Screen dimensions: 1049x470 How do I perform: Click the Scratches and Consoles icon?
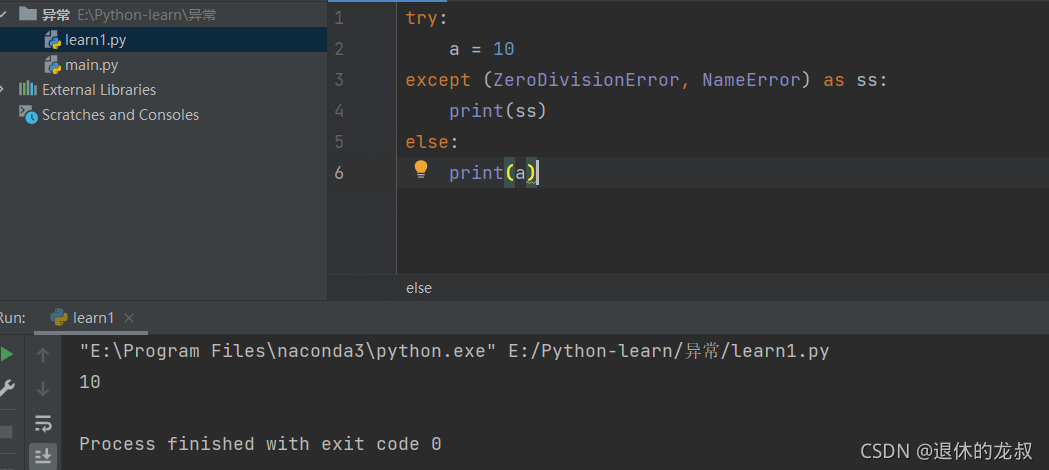pyautogui.click(x=28, y=115)
